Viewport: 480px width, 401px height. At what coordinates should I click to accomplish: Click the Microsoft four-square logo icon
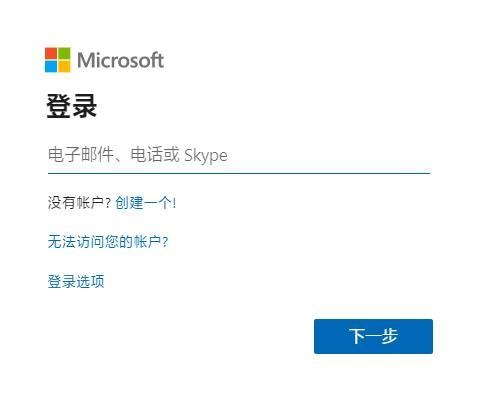pos(58,60)
